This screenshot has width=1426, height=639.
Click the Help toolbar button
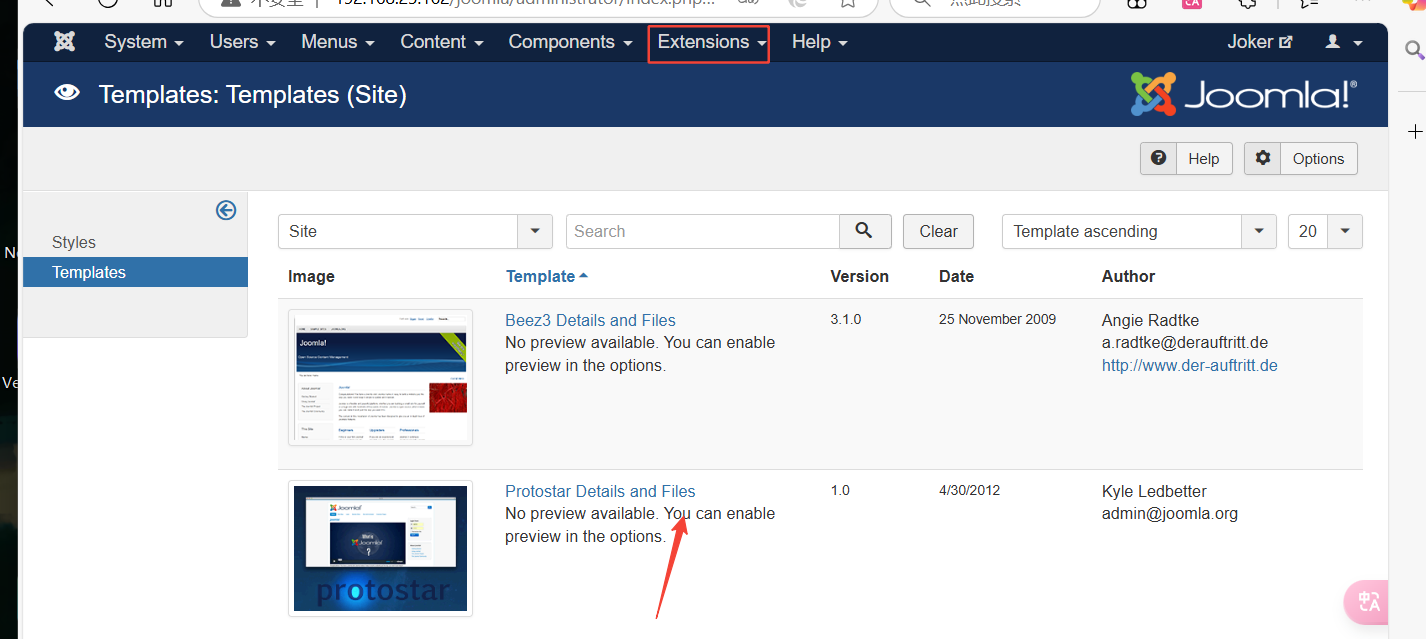tap(1187, 158)
